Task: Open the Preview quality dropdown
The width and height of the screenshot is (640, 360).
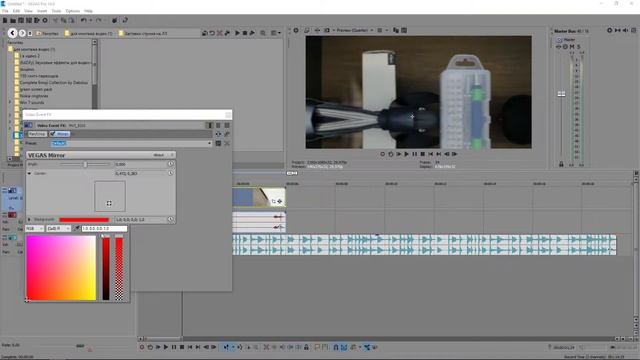Action: click(354, 30)
